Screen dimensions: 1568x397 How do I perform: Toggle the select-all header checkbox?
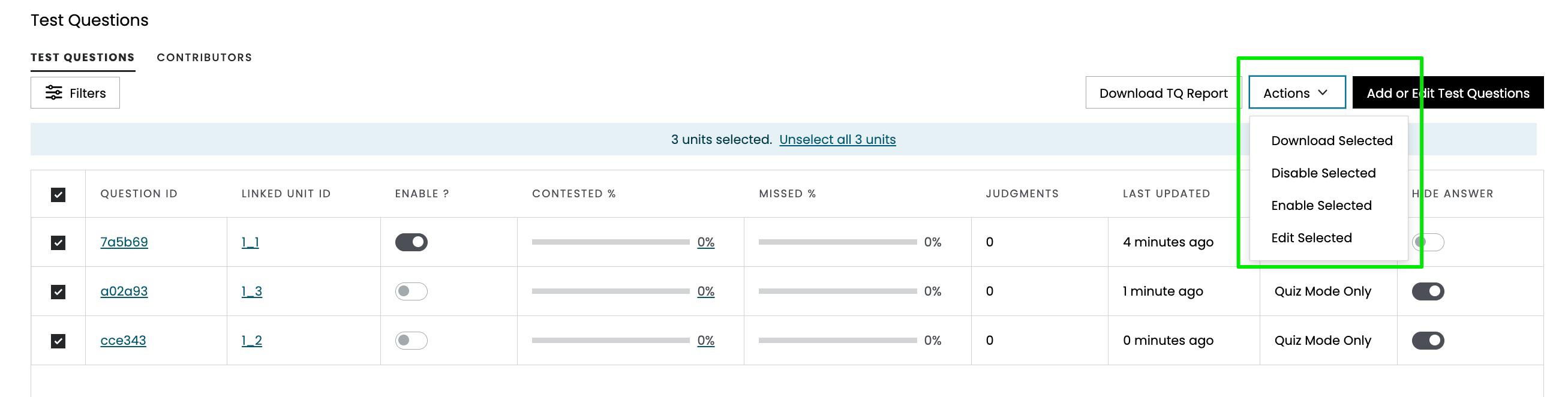(x=58, y=195)
